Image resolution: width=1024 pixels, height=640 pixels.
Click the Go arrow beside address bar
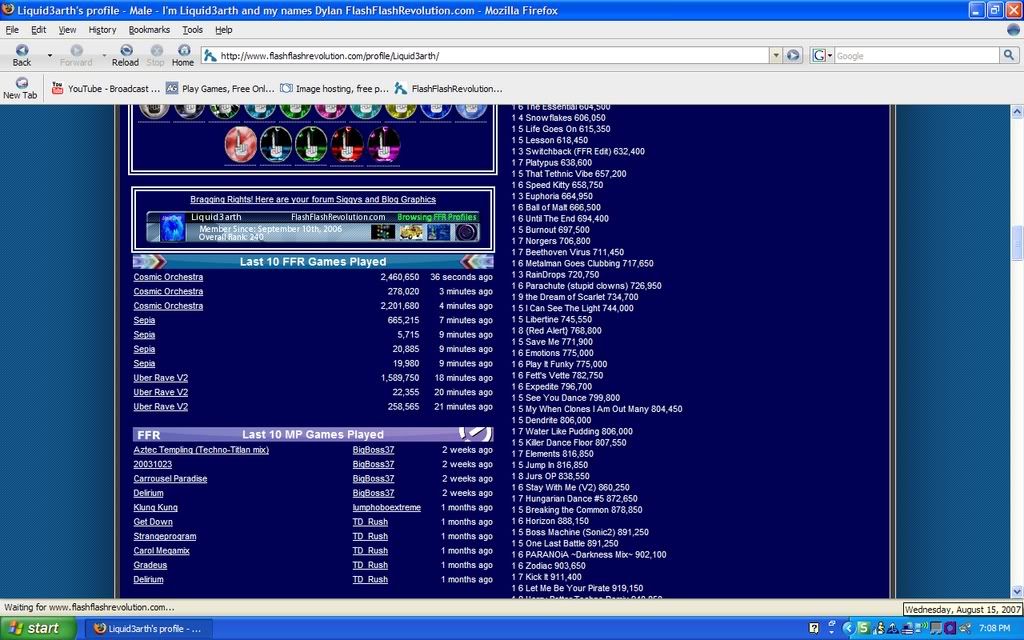(x=793, y=56)
